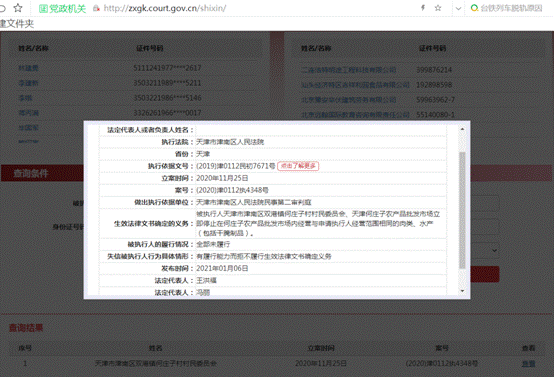Click the case number (2020)津0112执4348号 in popup
Screen dimensions: 554x377
[x=232, y=190]
